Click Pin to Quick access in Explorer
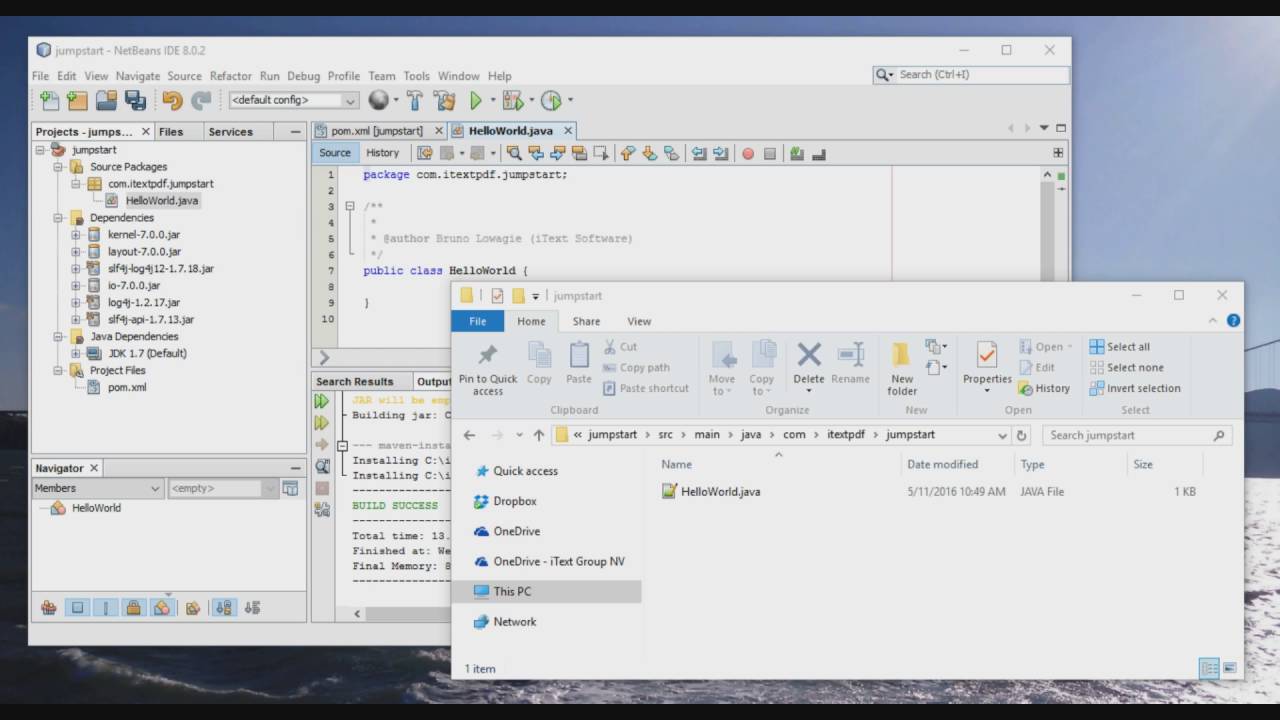 (x=488, y=368)
